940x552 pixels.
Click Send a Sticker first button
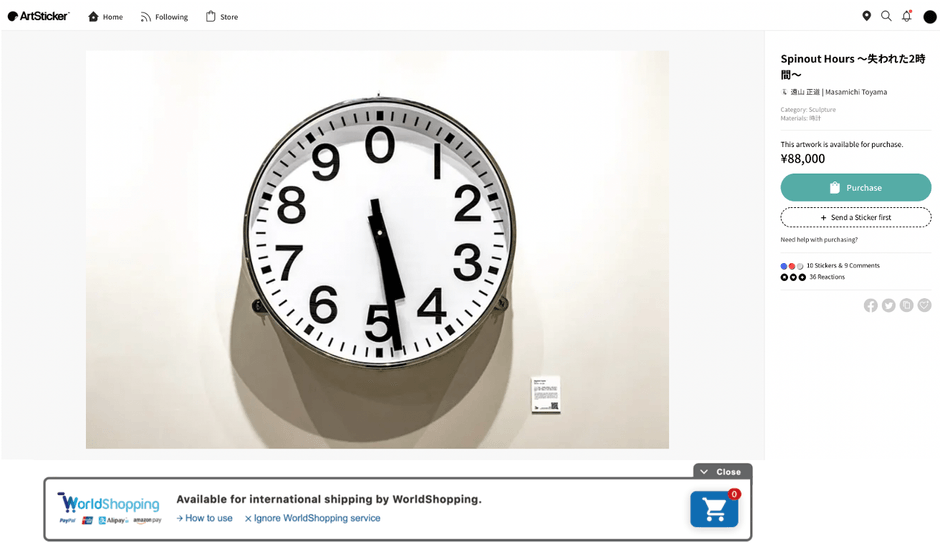tap(855, 218)
